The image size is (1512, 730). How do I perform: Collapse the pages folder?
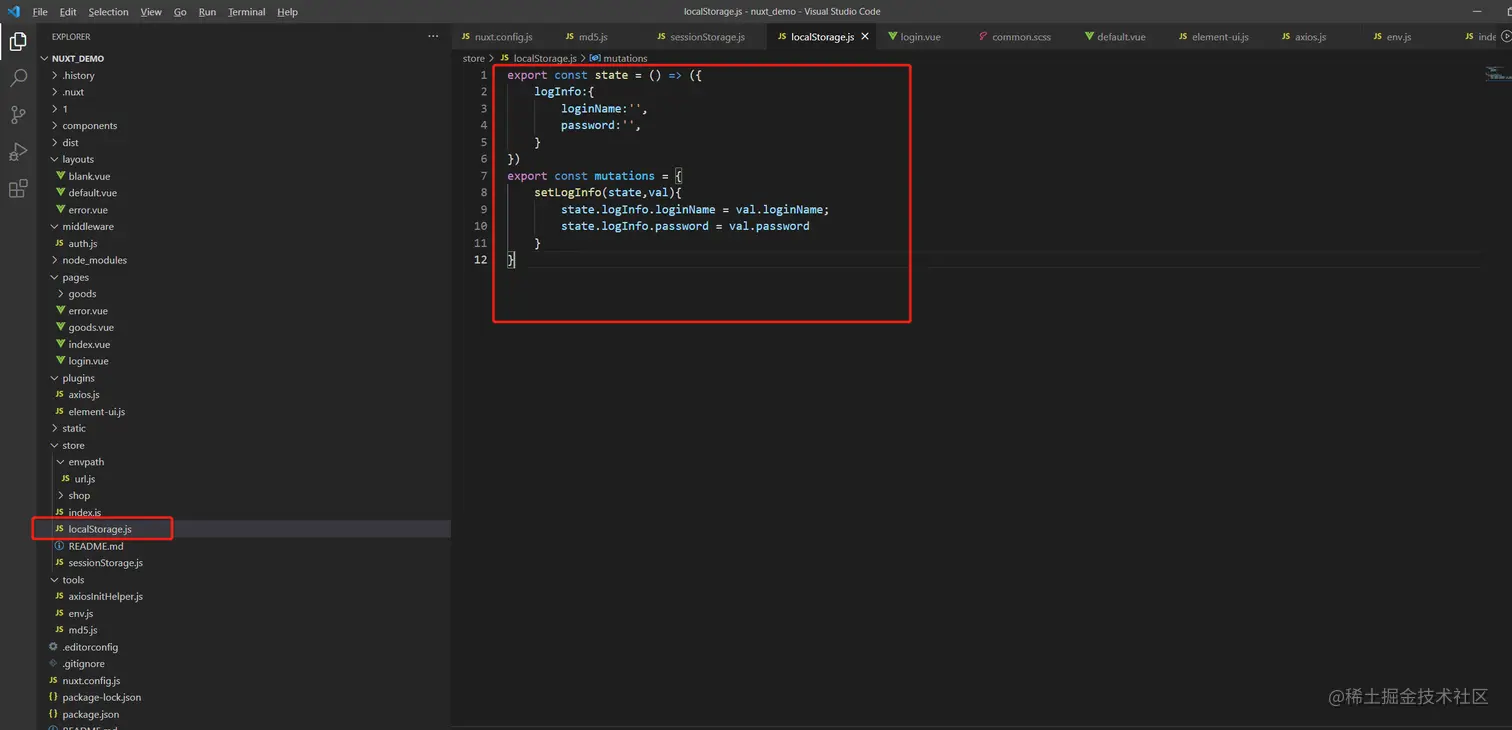click(x=75, y=277)
